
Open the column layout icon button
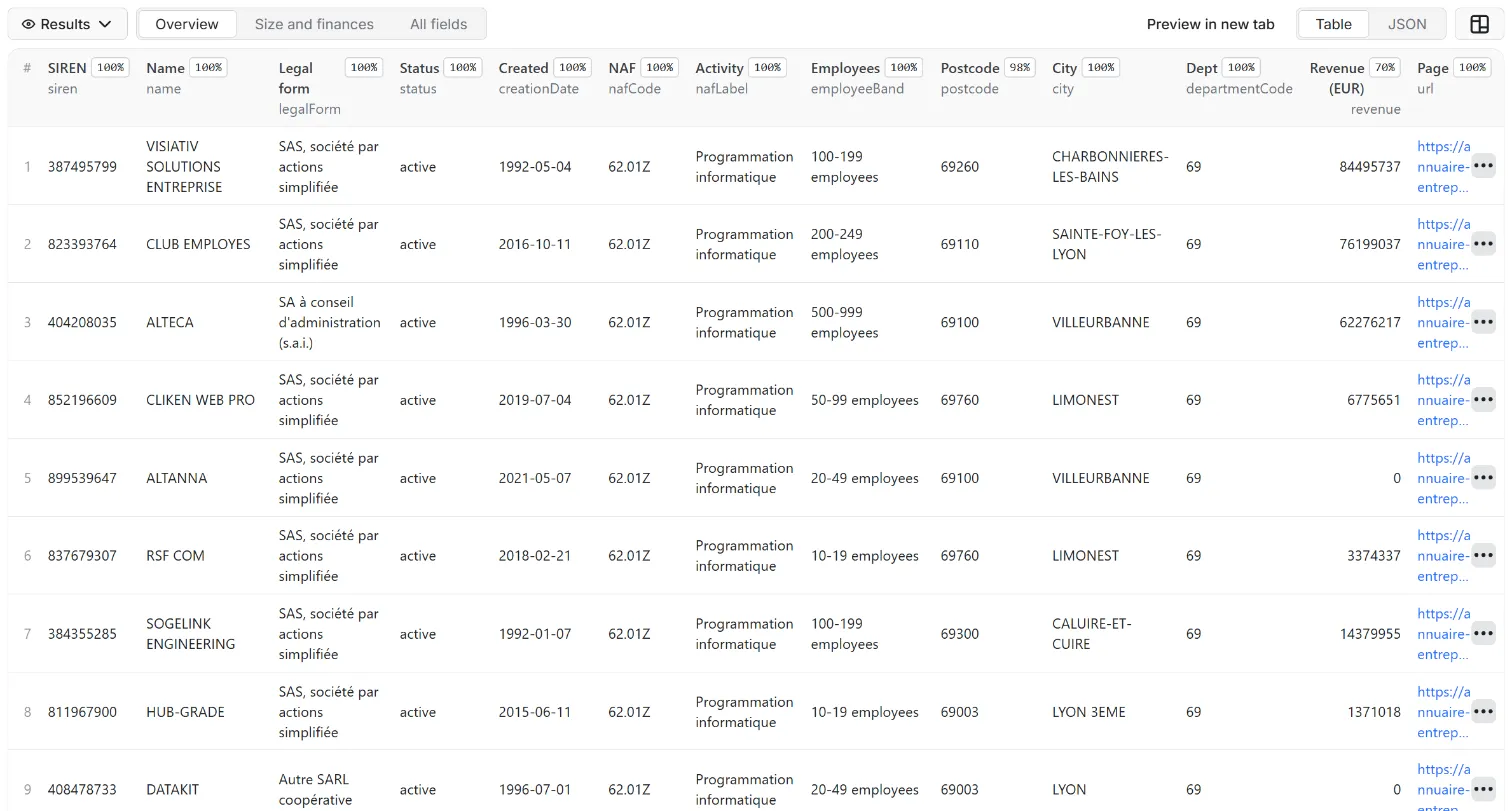click(1479, 24)
